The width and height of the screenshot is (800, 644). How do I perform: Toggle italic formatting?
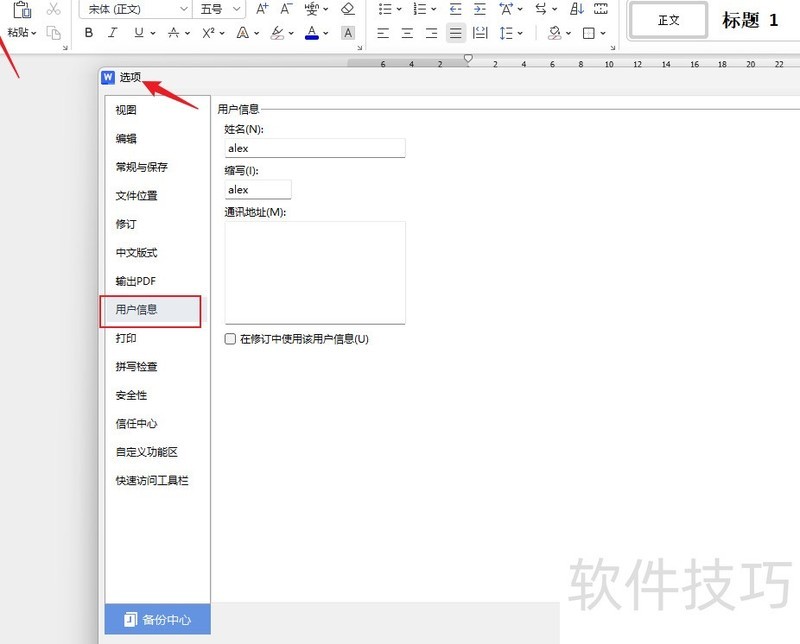pos(114,33)
